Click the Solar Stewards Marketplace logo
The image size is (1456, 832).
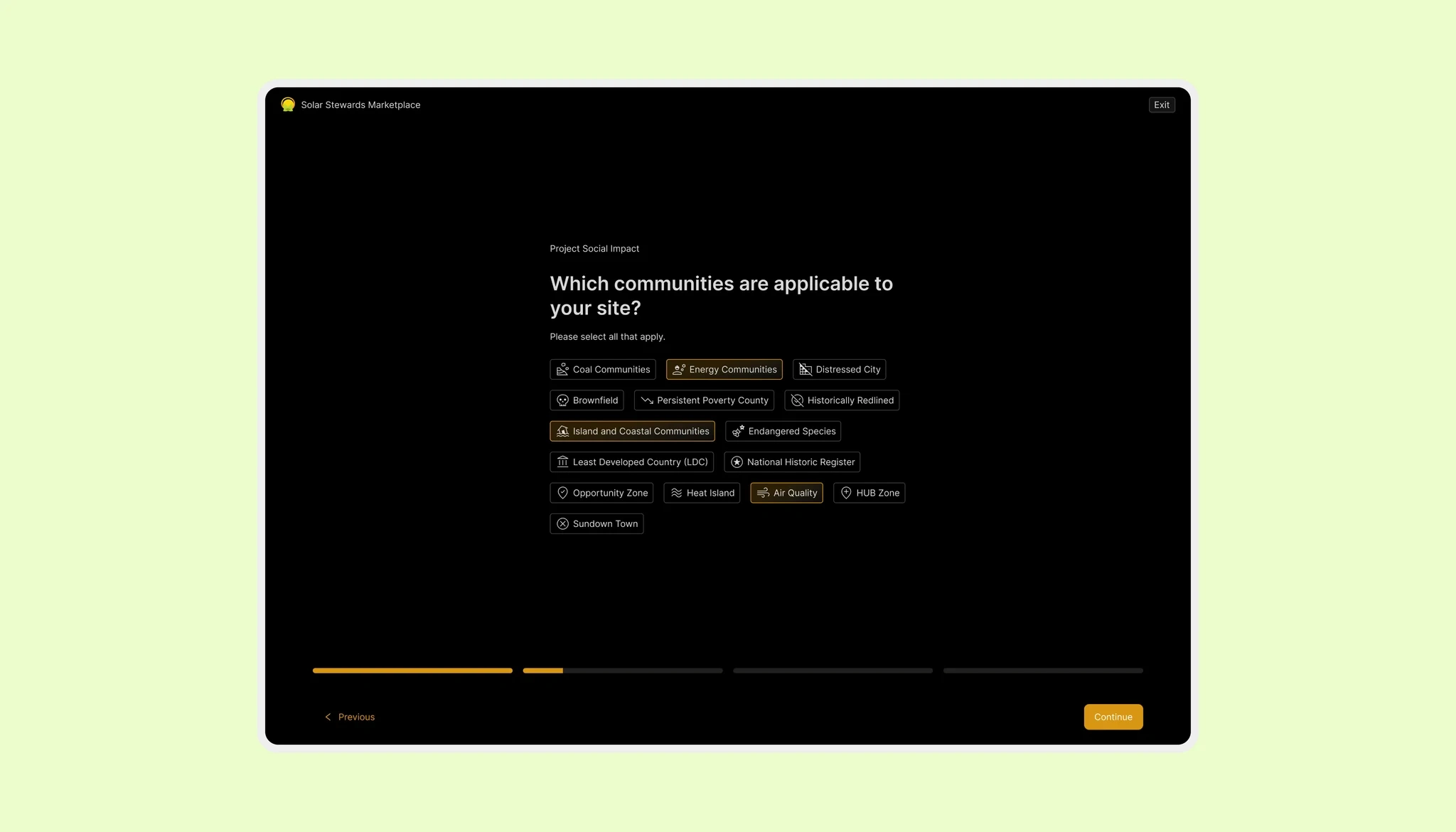pyautogui.click(x=288, y=104)
